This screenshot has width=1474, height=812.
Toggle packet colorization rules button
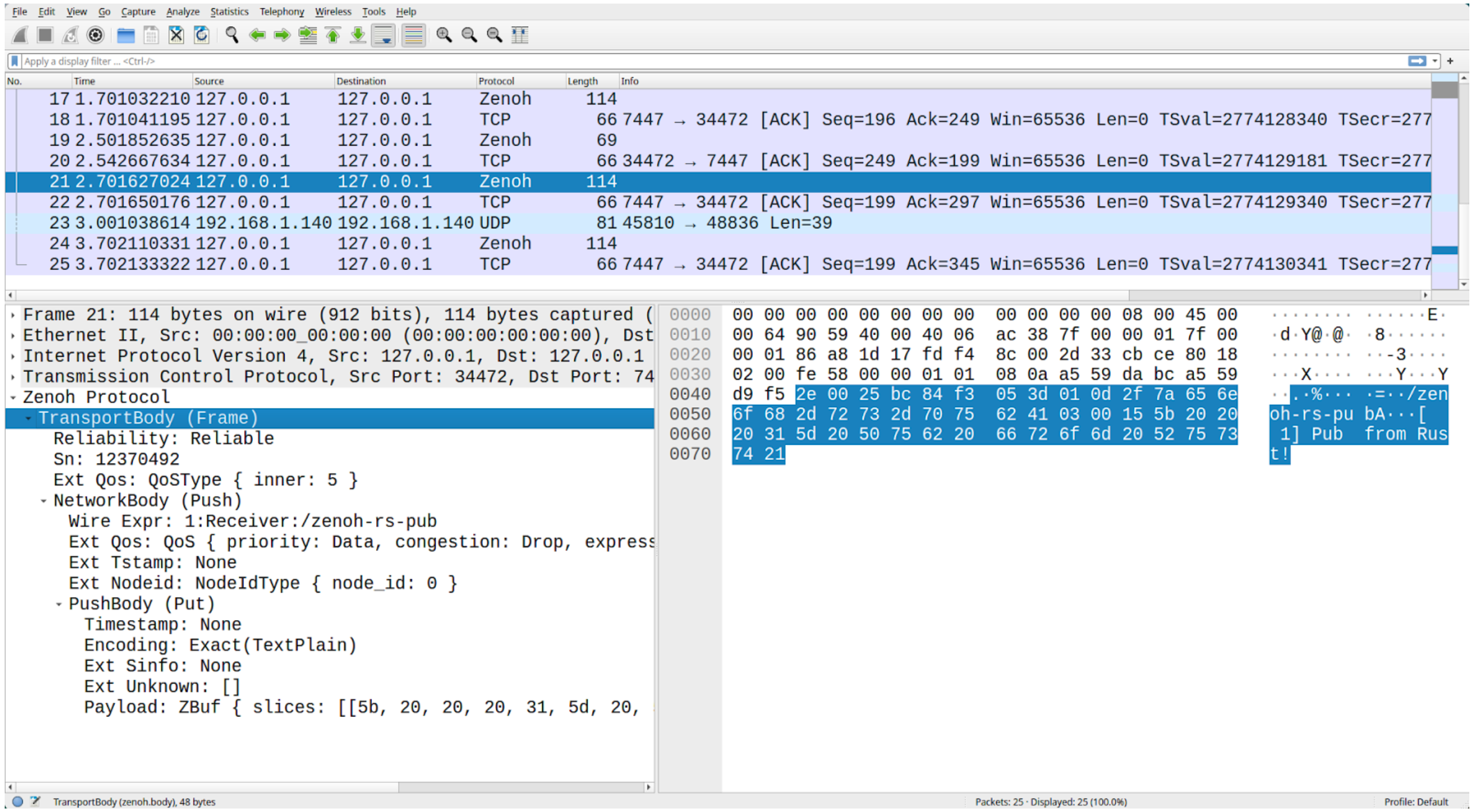(x=413, y=35)
